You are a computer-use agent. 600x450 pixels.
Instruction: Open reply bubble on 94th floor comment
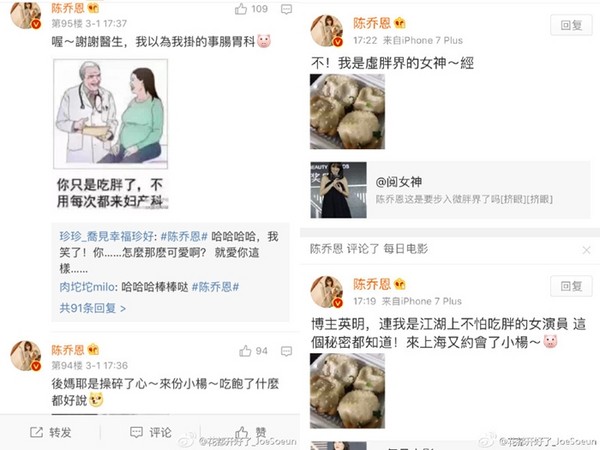[287, 351]
